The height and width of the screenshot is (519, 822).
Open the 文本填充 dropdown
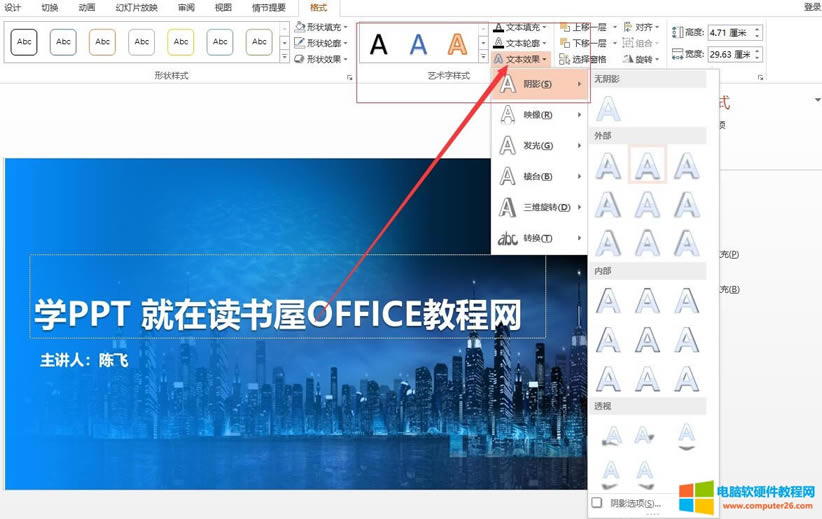click(520, 27)
